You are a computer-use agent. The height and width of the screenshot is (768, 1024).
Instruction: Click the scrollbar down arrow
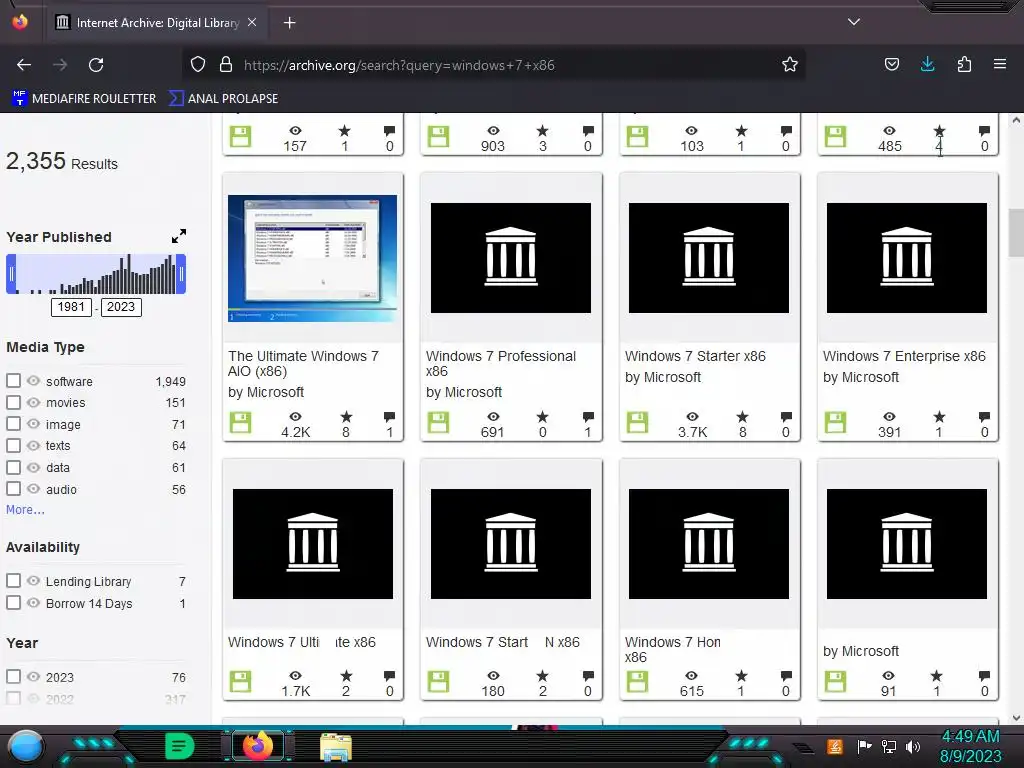coord(1016,718)
